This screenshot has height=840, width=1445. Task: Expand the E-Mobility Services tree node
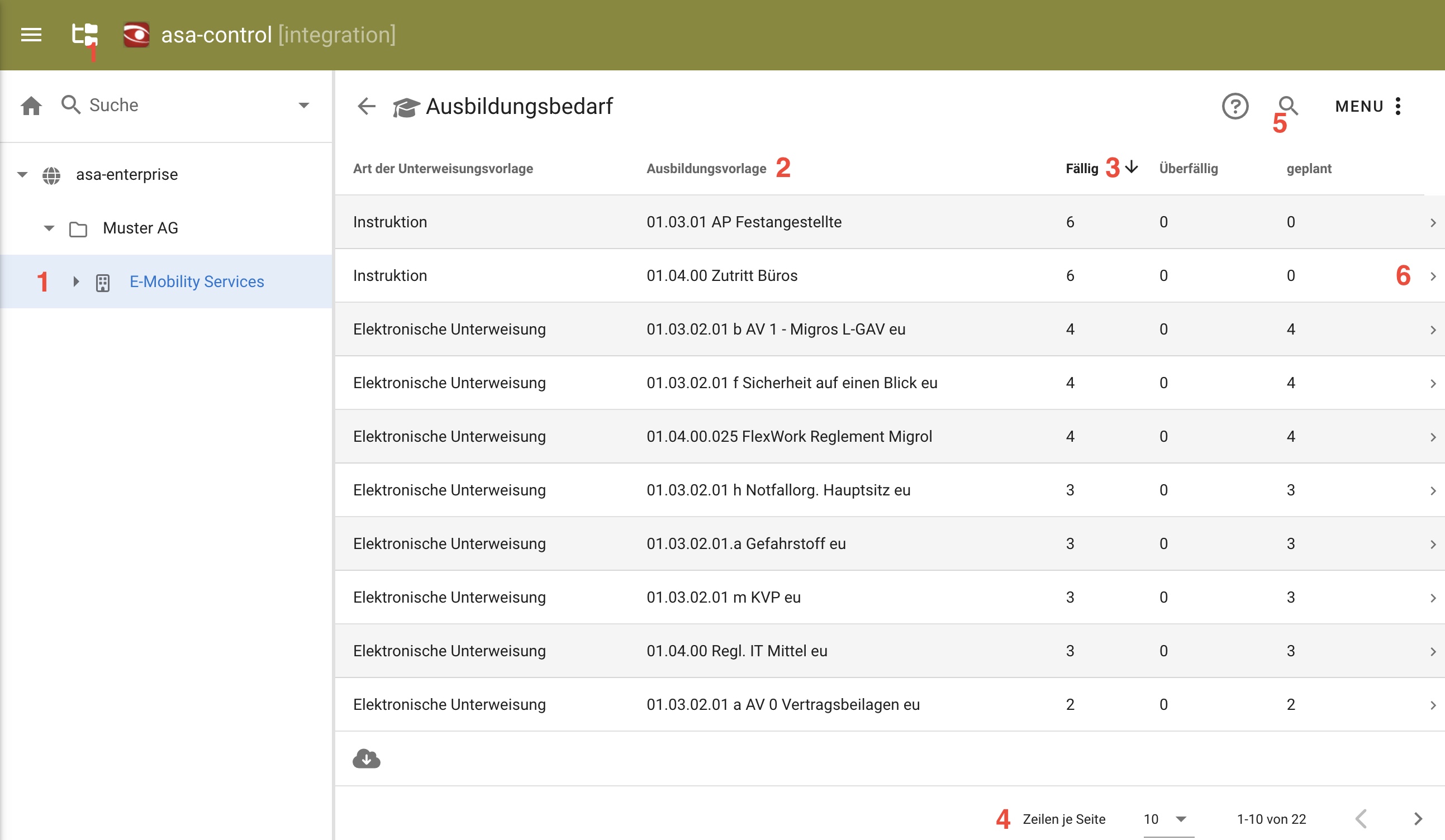click(75, 281)
